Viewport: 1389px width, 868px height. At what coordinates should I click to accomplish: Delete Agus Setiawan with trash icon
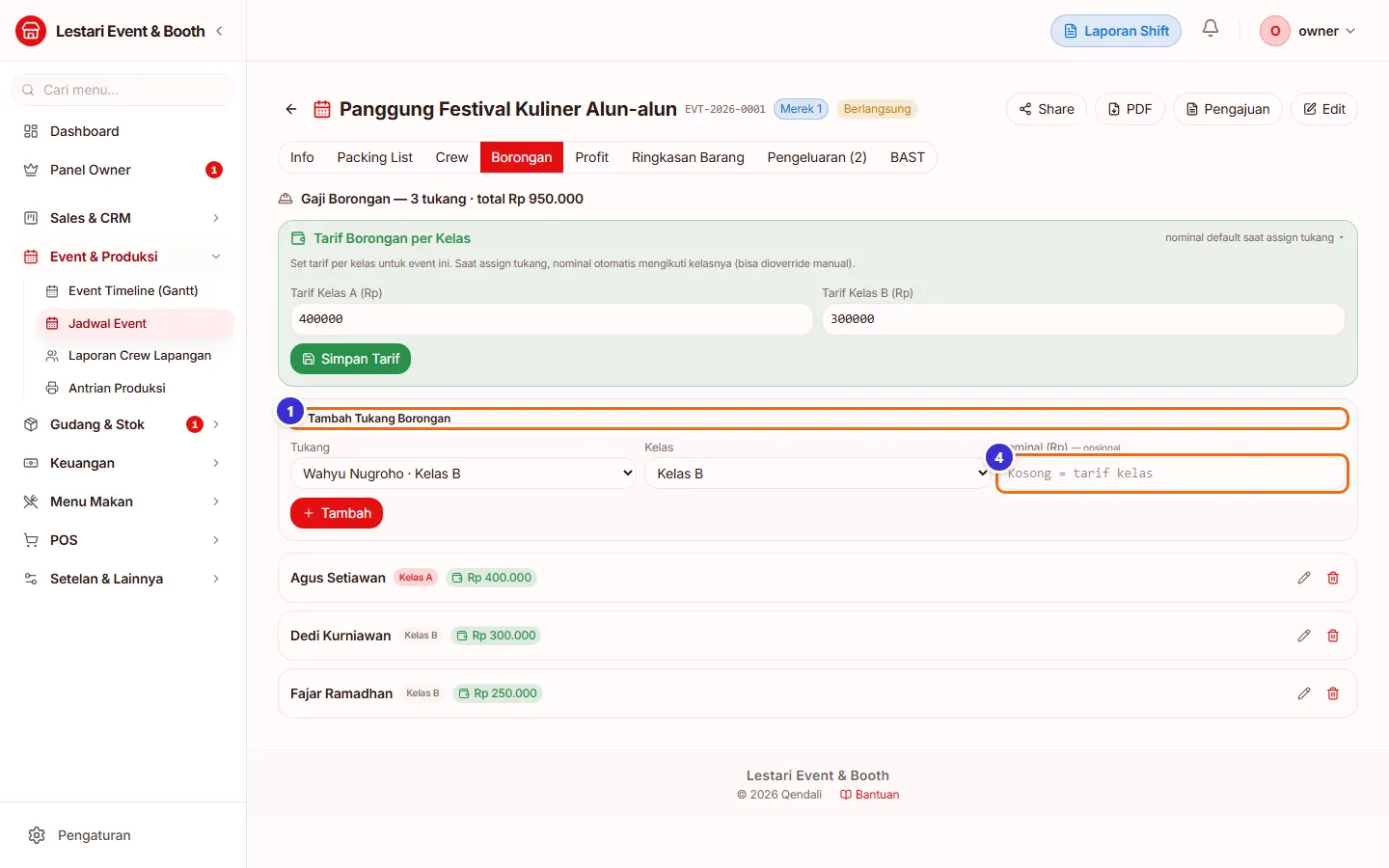pyautogui.click(x=1333, y=578)
